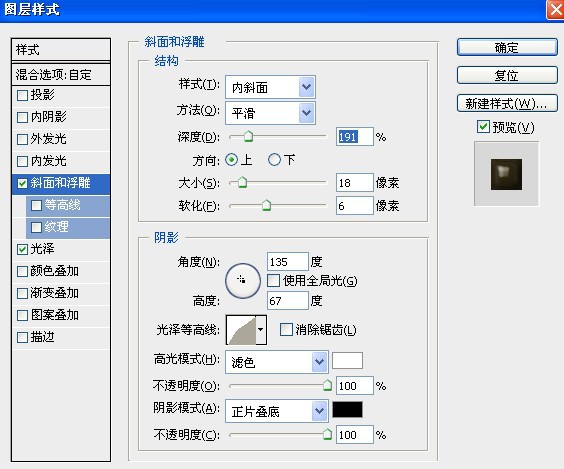Click the angle dial compass control

click(x=243, y=281)
